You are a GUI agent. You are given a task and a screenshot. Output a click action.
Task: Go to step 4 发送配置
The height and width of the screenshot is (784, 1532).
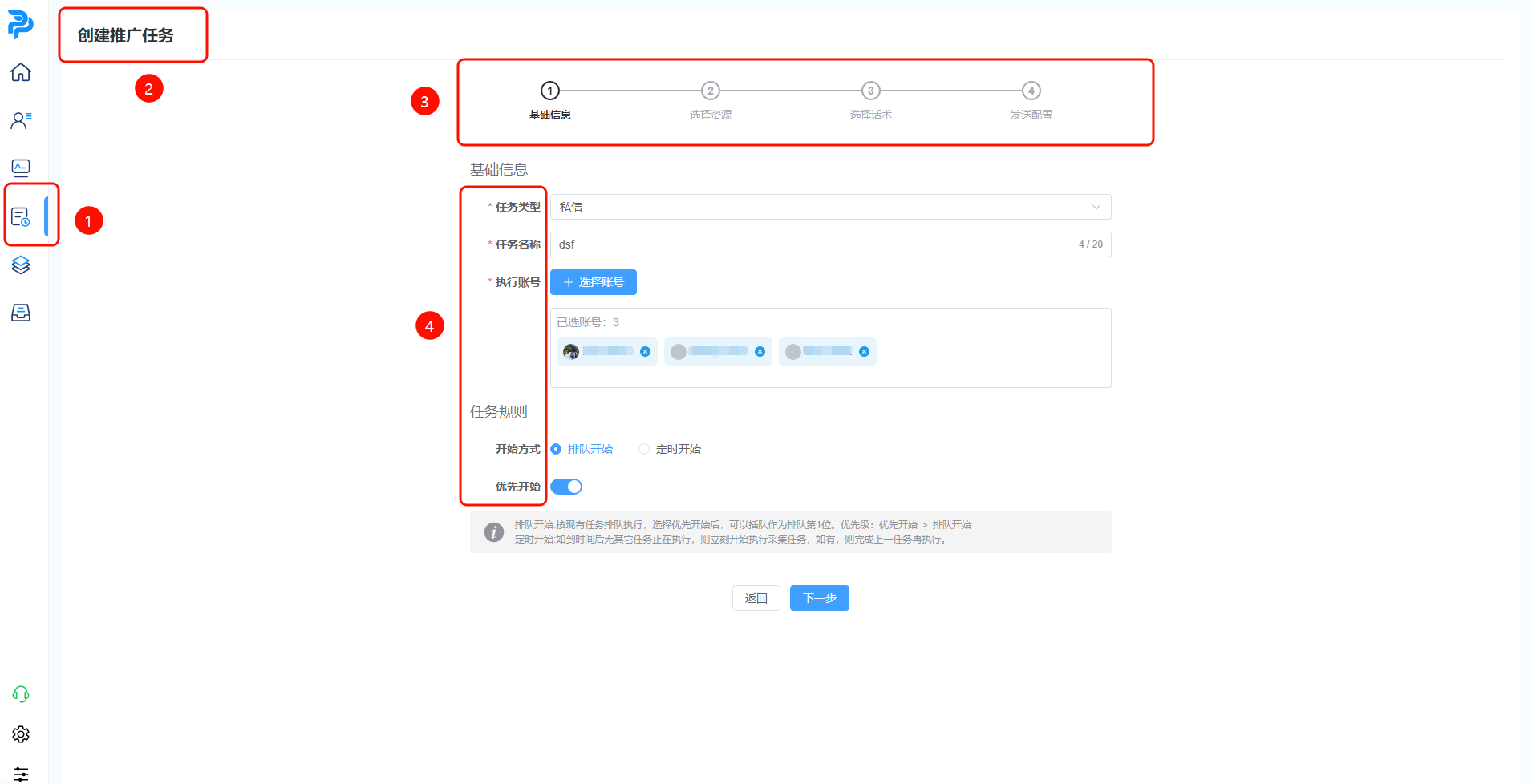click(1031, 91)
